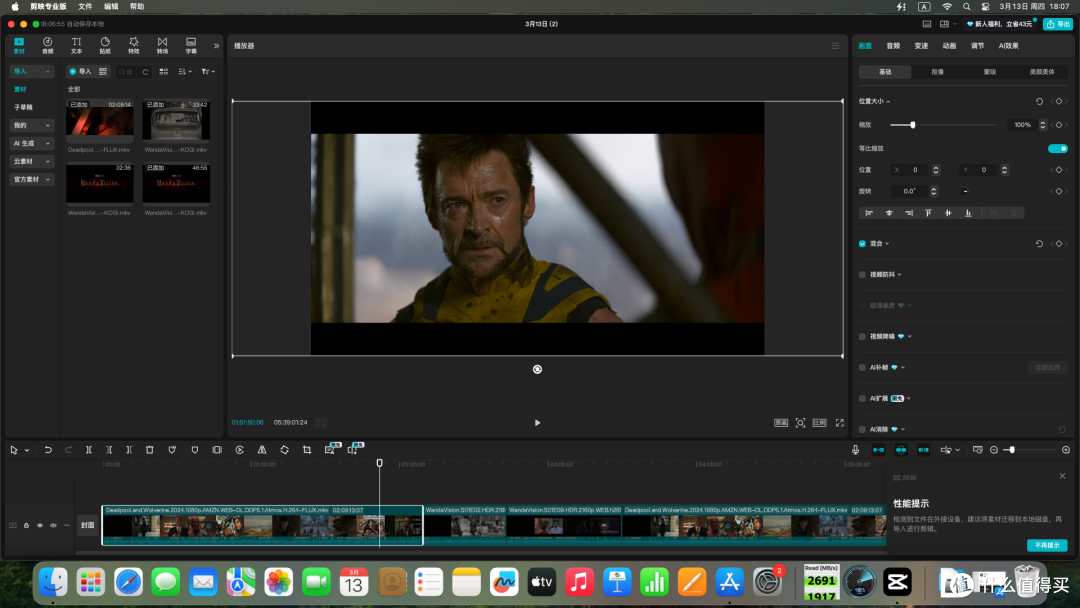Screen dimensions: 1080x608
Task: Click the microphone record voiceover icon
Action: click(855, 450)
